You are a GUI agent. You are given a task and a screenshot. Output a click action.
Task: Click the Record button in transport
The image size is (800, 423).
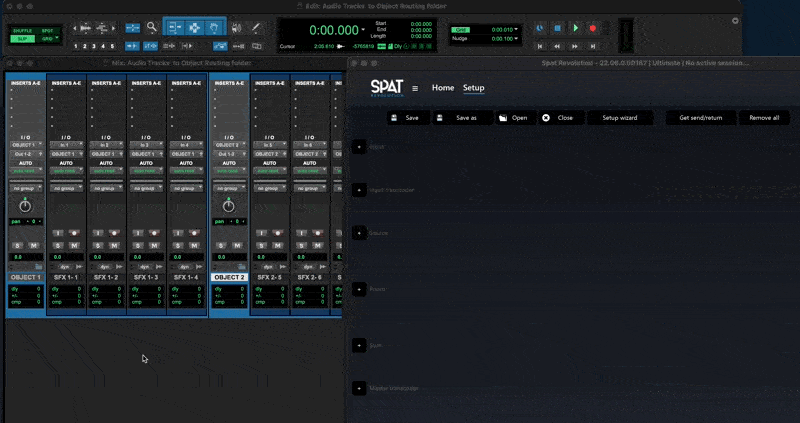[x=593, y=29]
